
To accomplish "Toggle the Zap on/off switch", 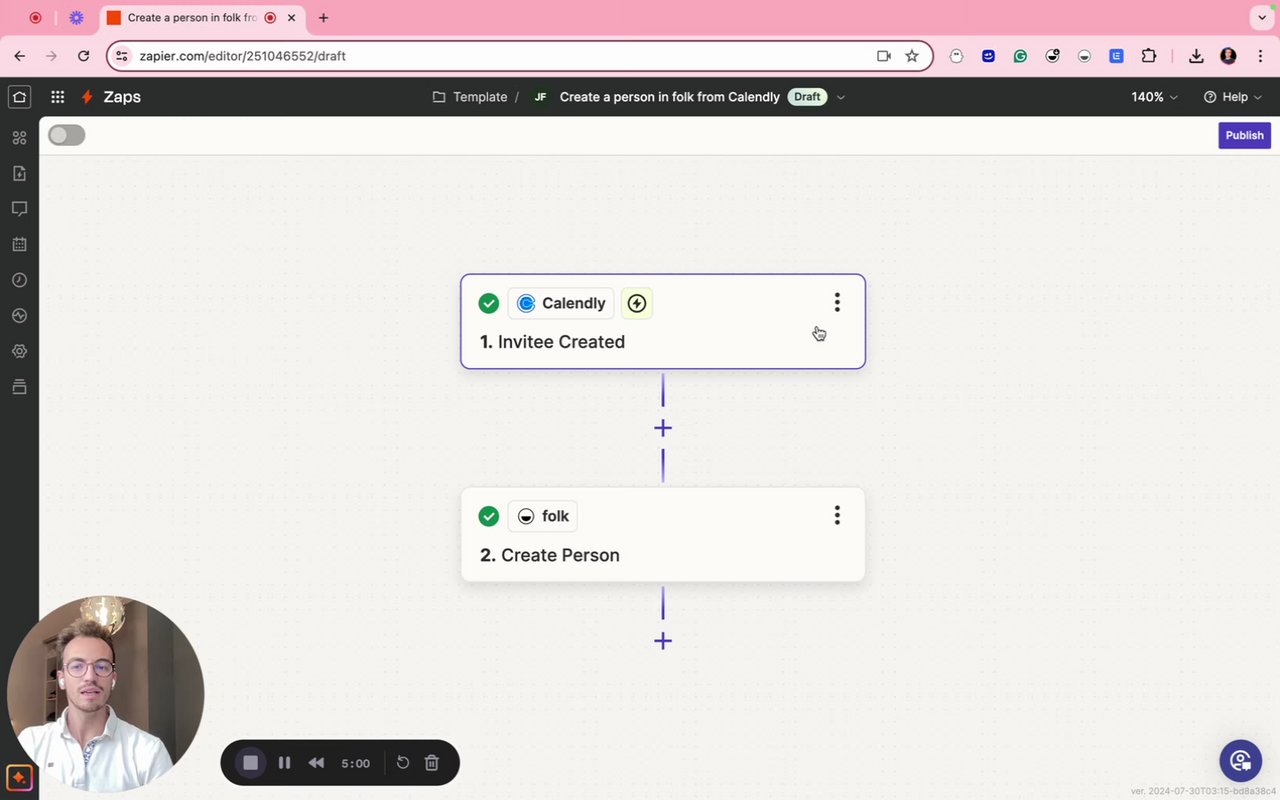I will (x=67, y=135).
